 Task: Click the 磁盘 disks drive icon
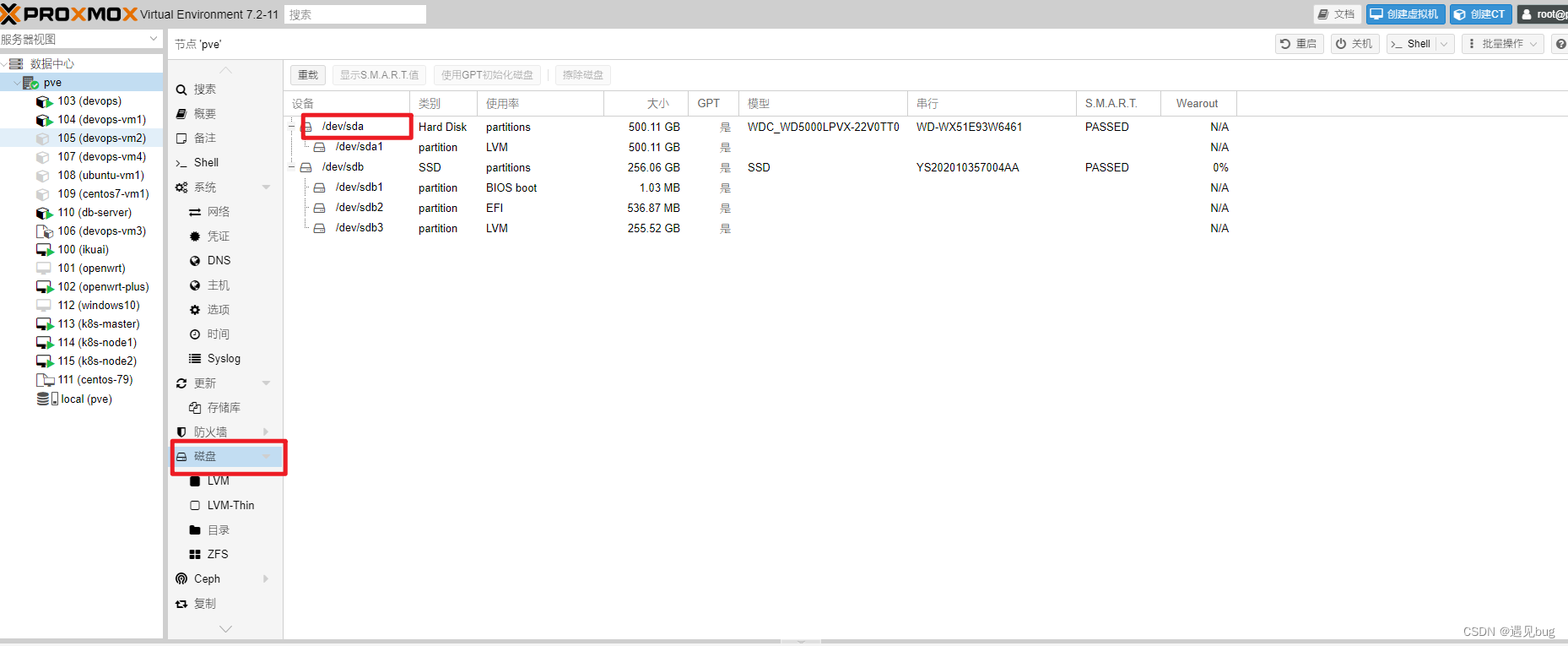tap(181, 457)
